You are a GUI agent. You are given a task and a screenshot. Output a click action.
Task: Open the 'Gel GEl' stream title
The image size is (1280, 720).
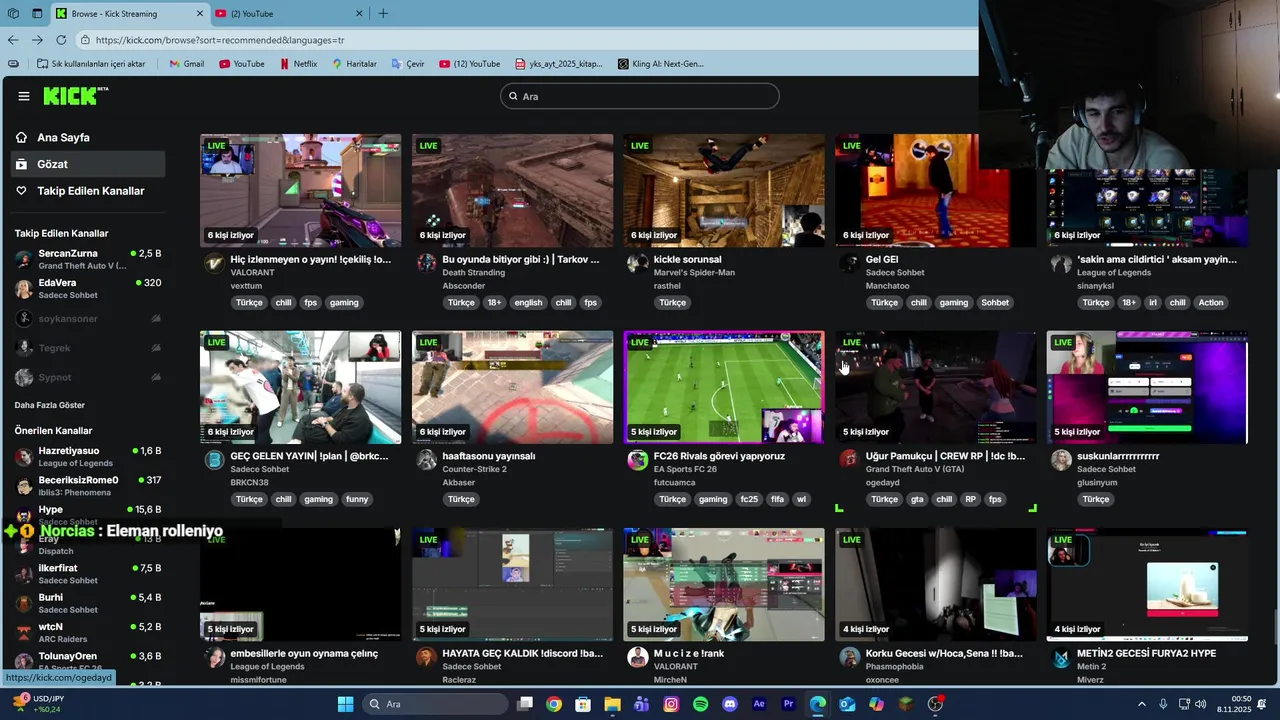click(882, 259)
